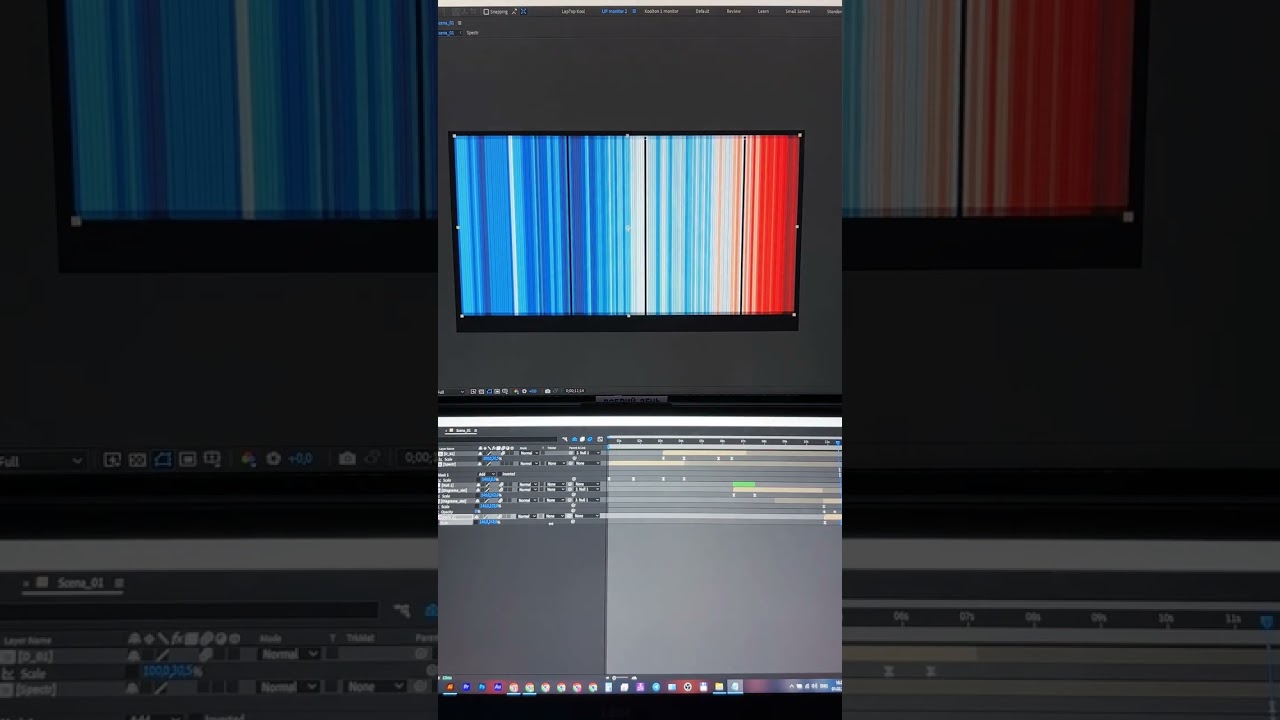This screenshot has width=1280, height=720.
Task: Open the Review workspace
Action: pos(733,11)
